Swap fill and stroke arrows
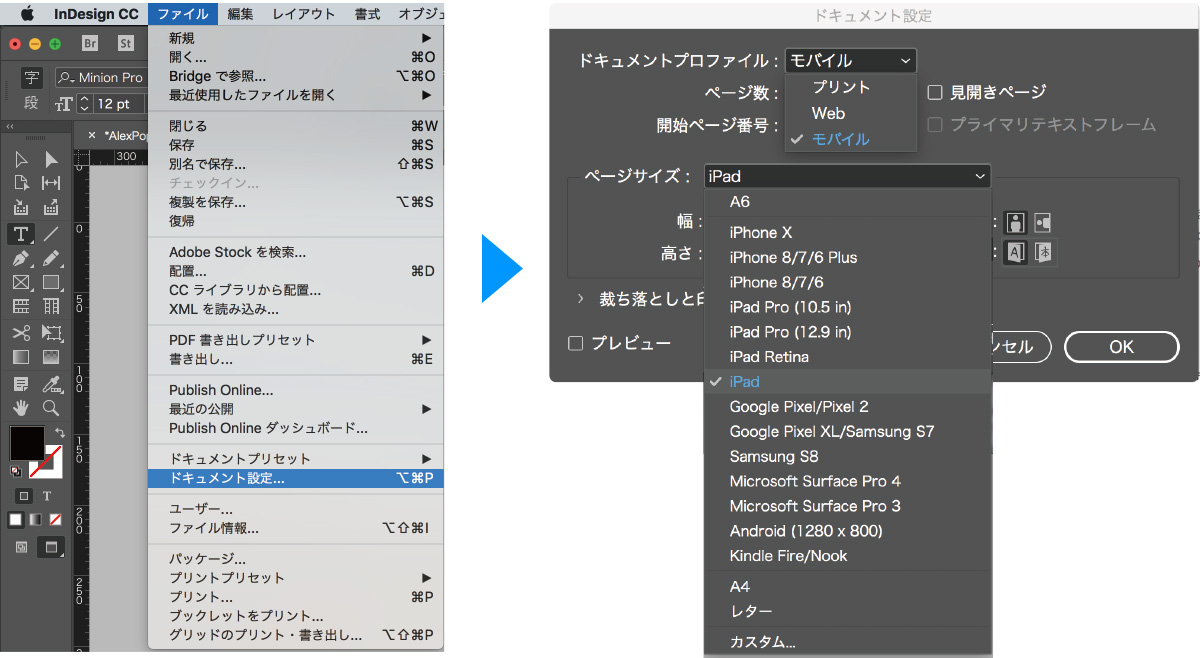 59,432
